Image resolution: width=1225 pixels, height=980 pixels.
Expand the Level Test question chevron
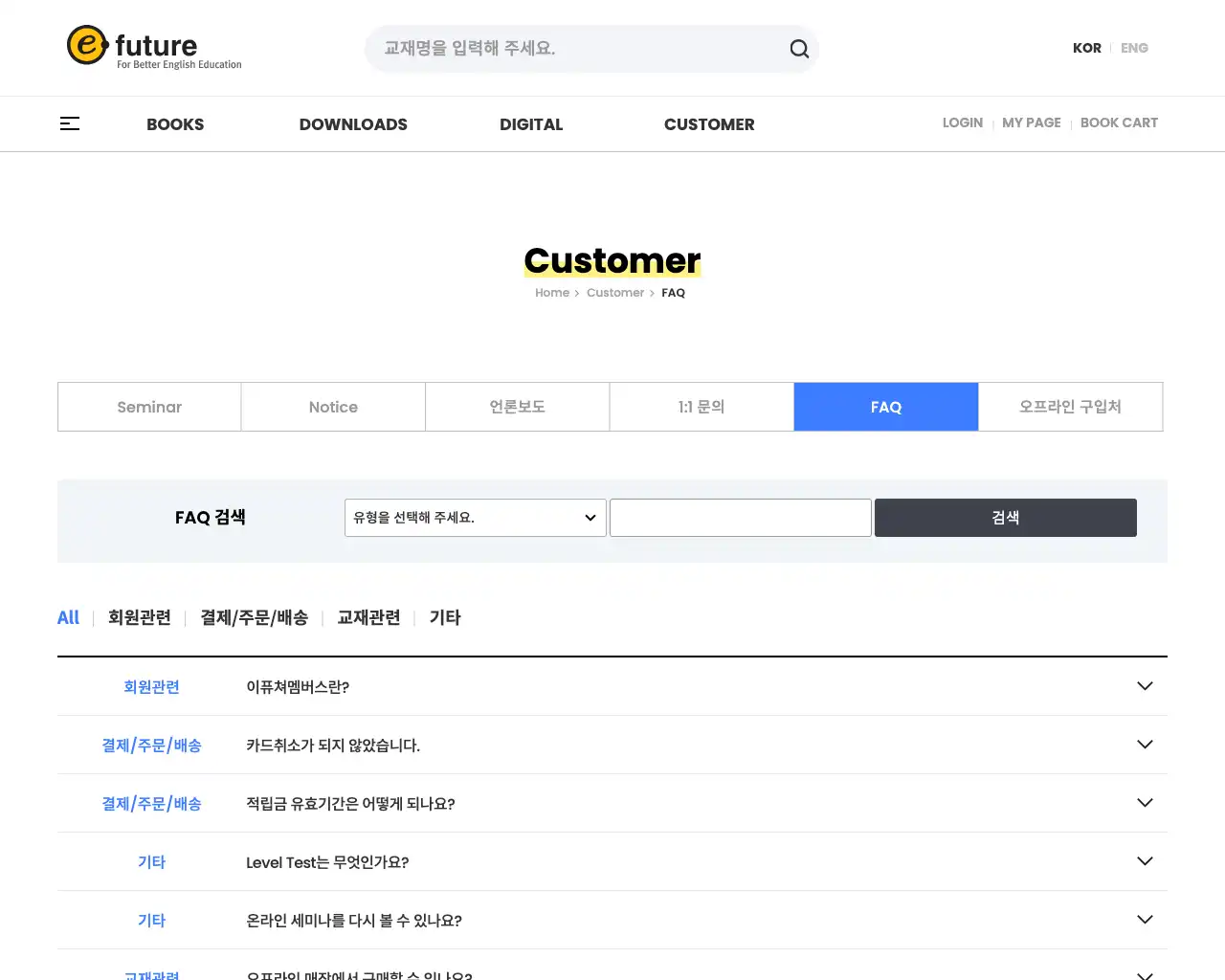[1145, 861]
